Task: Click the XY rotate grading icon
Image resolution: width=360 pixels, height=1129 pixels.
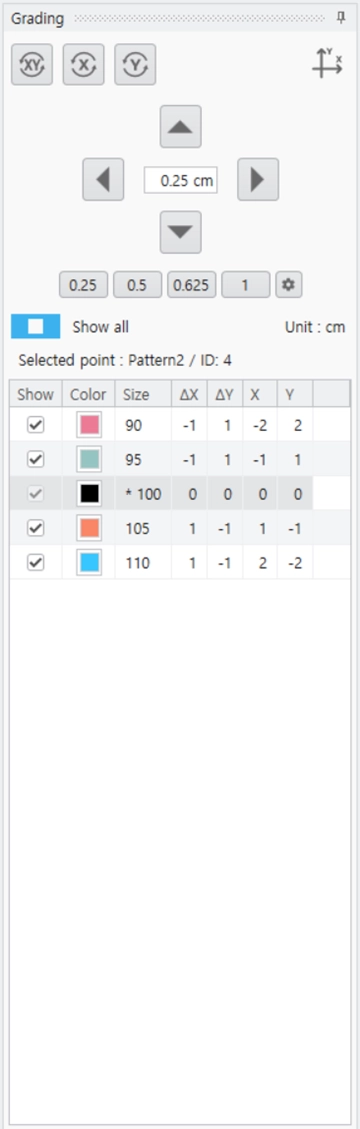Action: (x=32, y=65)
